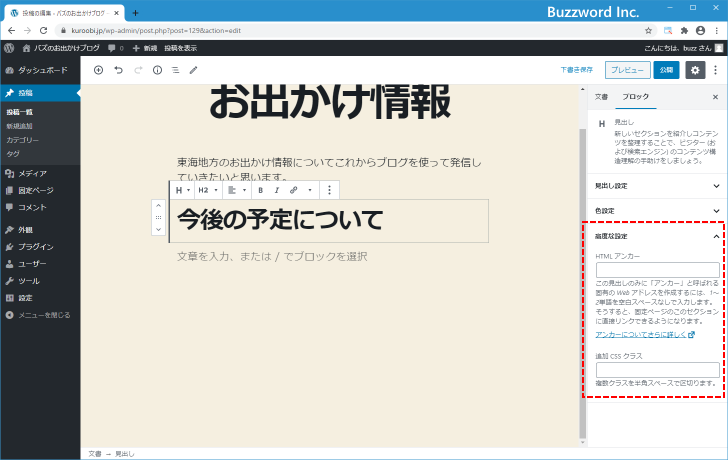This screenshot has width=728, height=460.
Task: Move heading block down
Action: [x=158, y=229]
